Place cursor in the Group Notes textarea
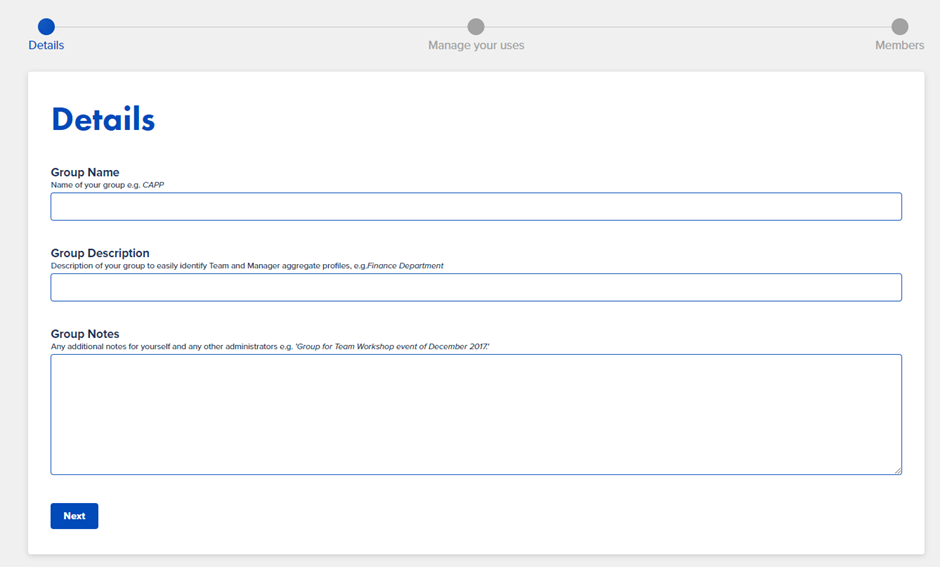Image resolution: width=940 pixels, height=567 pixels. click(x=476, y=414)
